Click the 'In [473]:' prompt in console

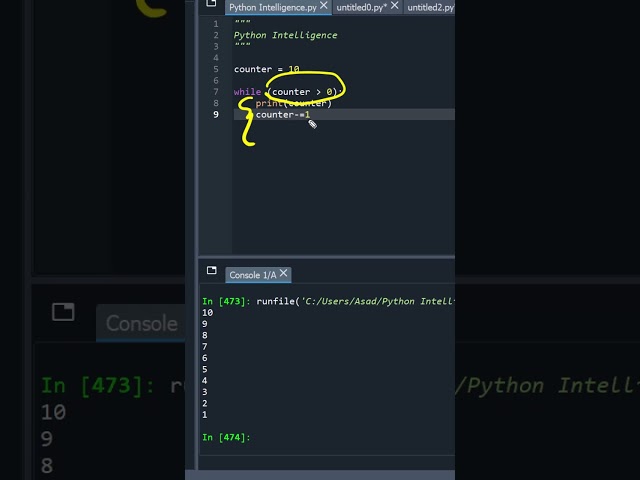pos(226,301)
